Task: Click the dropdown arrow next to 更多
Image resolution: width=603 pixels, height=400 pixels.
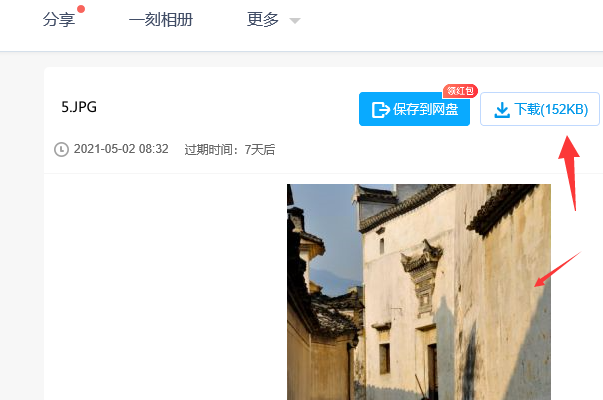Action: point(295,21)
